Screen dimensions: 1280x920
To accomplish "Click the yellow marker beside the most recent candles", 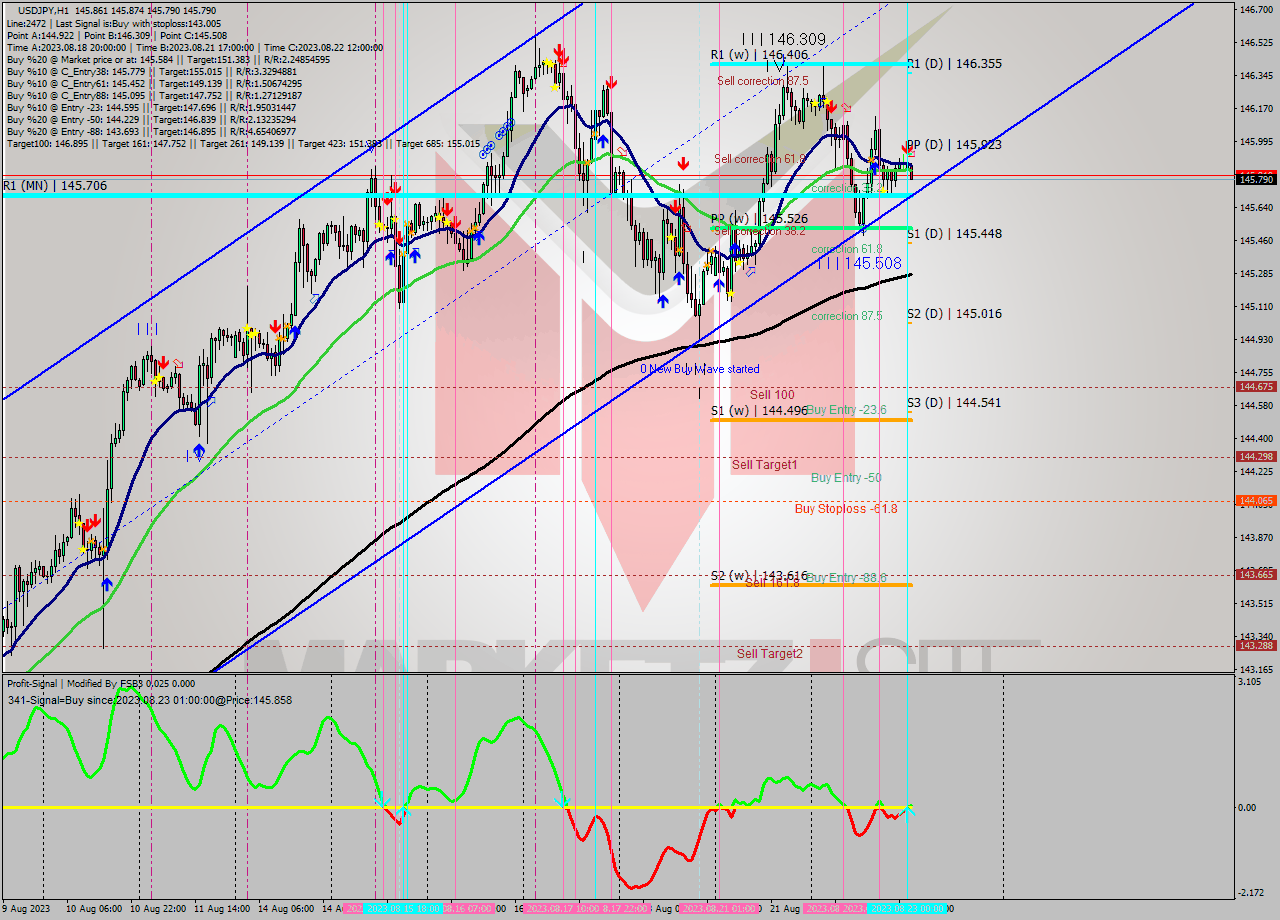I will tap(884, 188).
